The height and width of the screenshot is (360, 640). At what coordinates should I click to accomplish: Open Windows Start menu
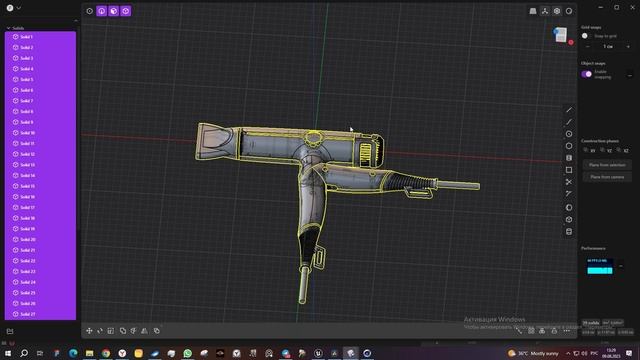(7, 353)
